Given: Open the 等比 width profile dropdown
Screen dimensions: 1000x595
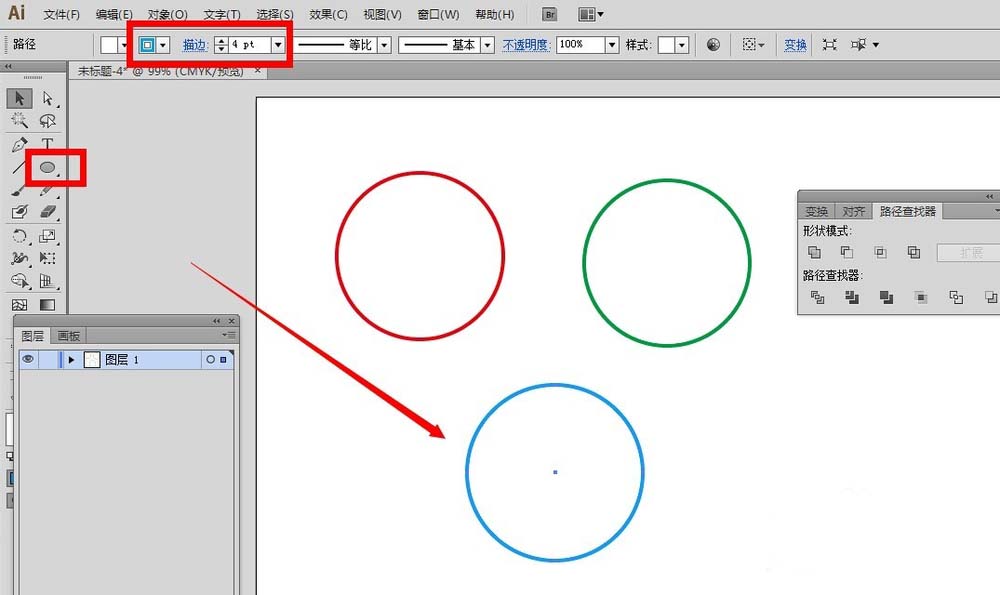Looking at the screenshot, I should tap(385, 45).
